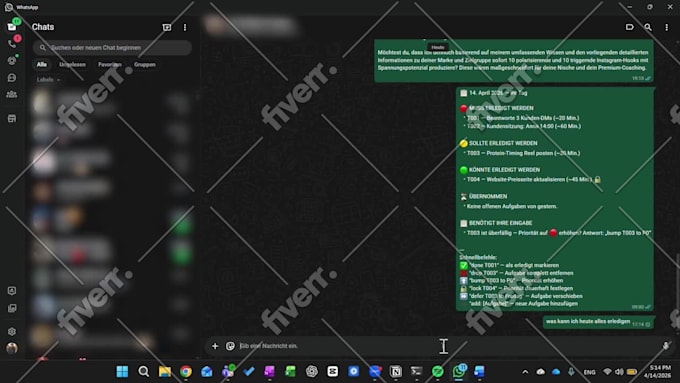The image size is (680, 383).
Task: Open own profile picture in the sidebar
Action: point(12,348)
